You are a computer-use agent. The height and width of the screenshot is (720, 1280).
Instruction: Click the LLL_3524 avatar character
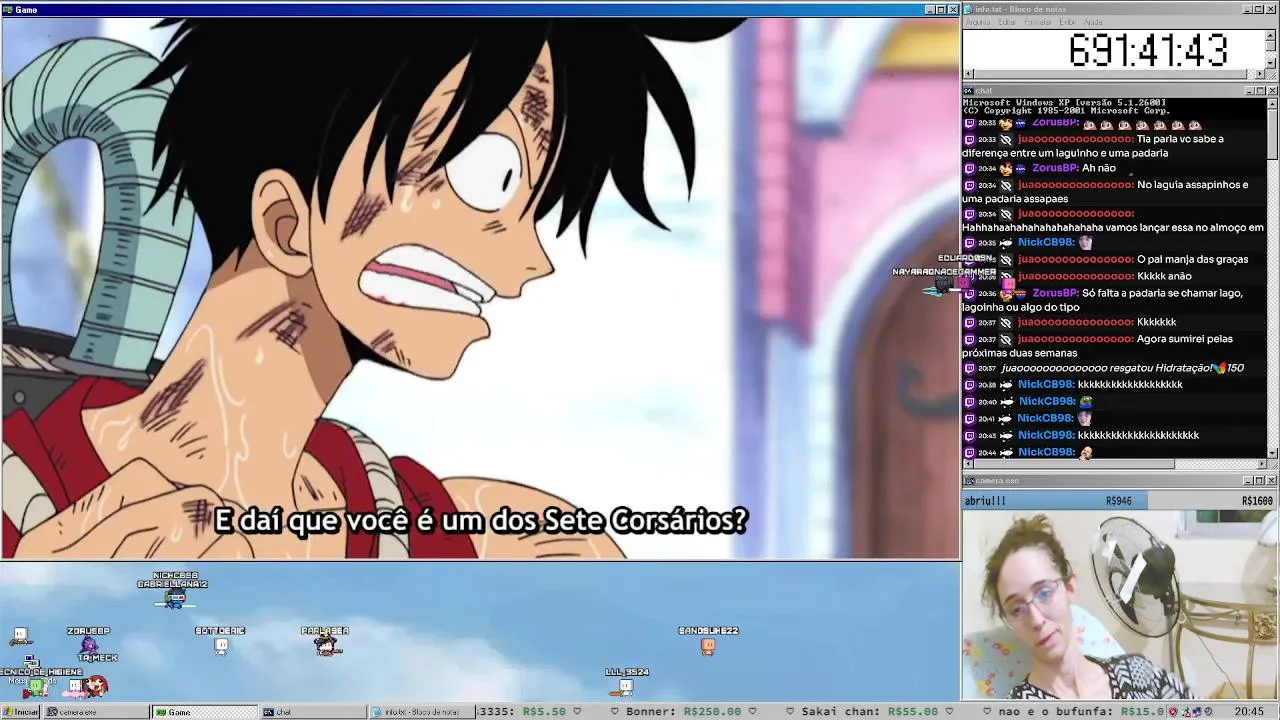coord(626,686)
